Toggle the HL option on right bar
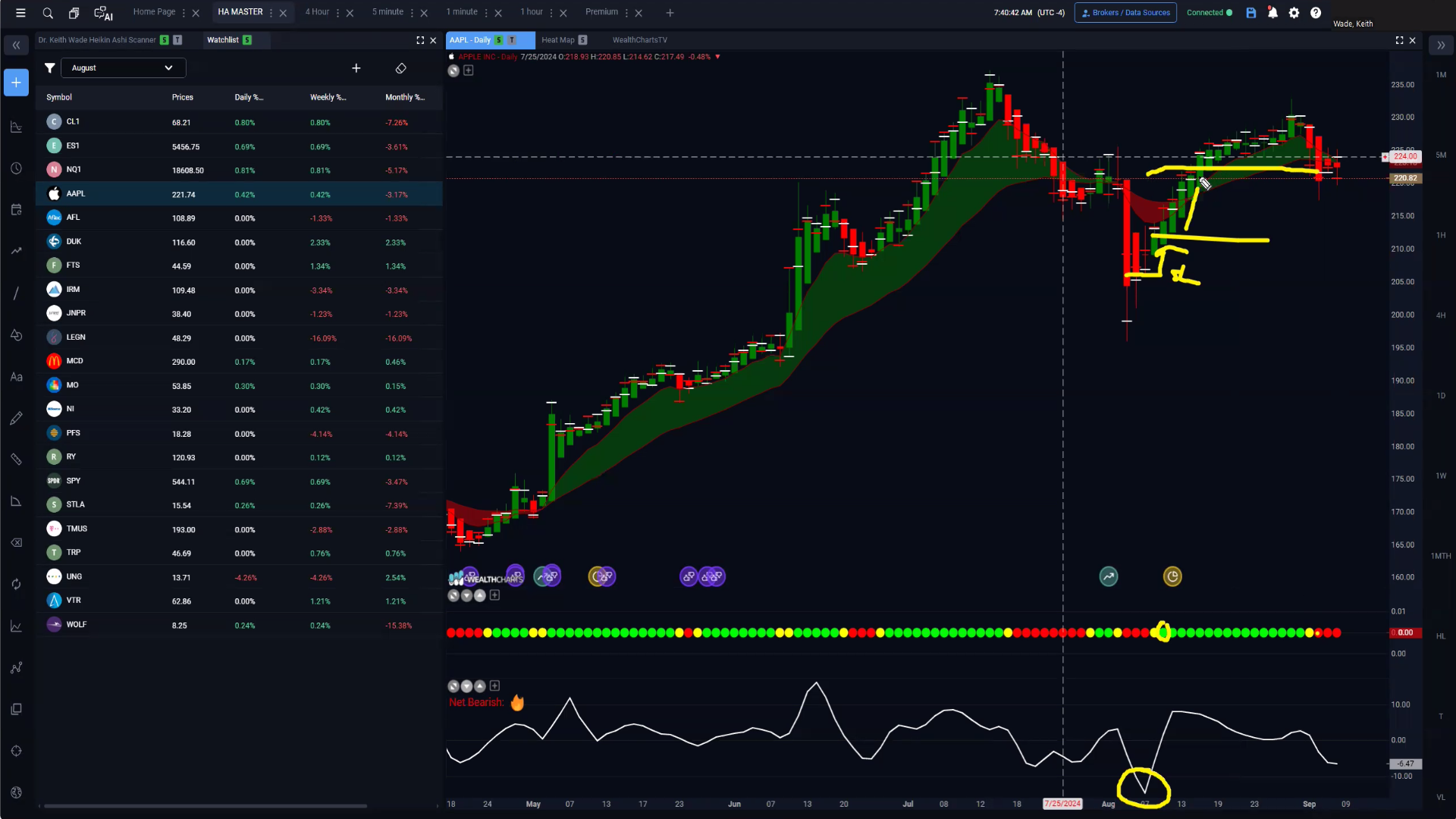 (x=1441, y=637)
